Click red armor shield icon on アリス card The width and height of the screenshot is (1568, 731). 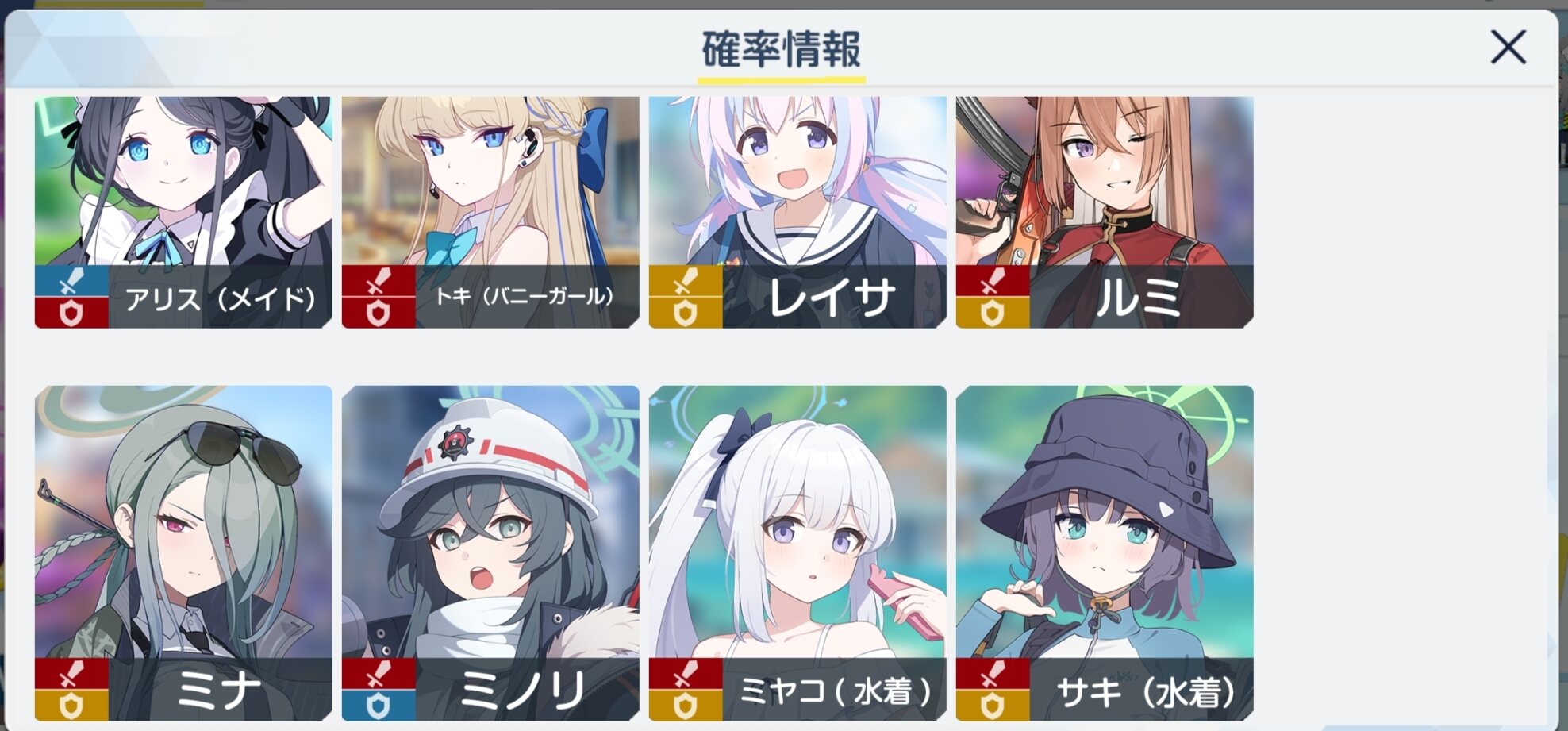[x=71, y=312]
